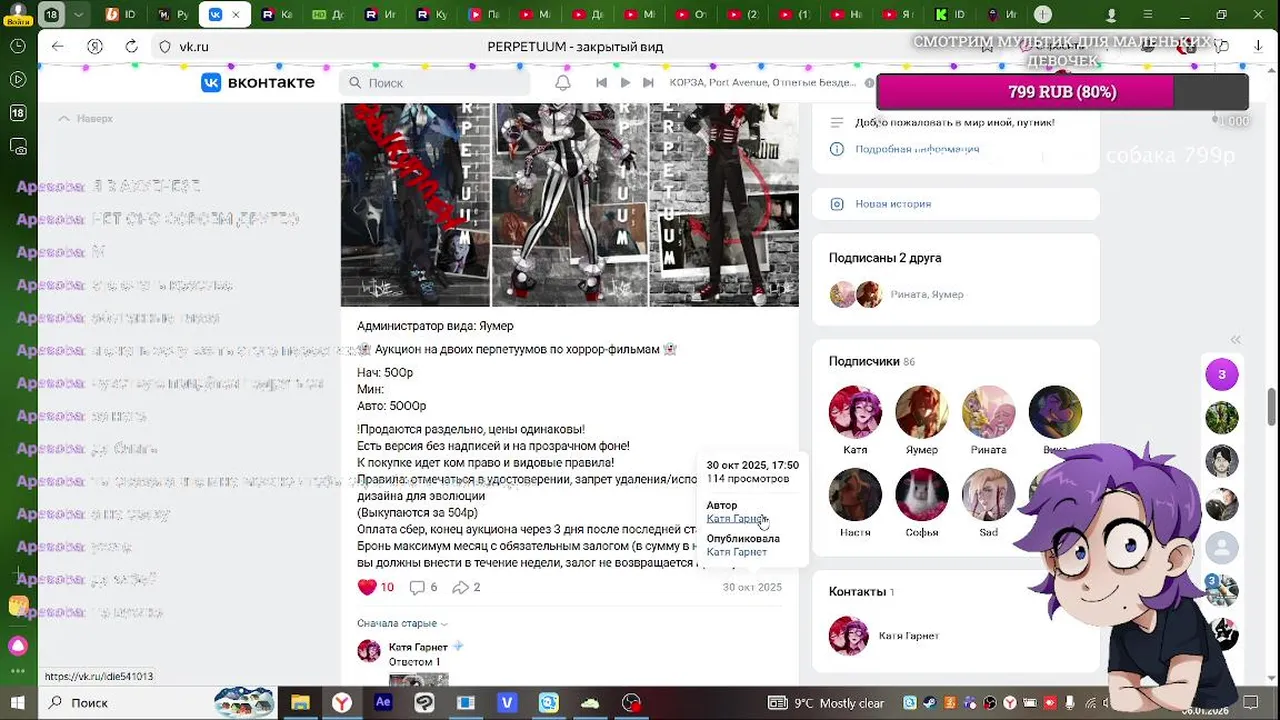Open Опубликовала Катя Гарнет link
The height and width of the screenshot is (720, 1280).
[736, 552]
